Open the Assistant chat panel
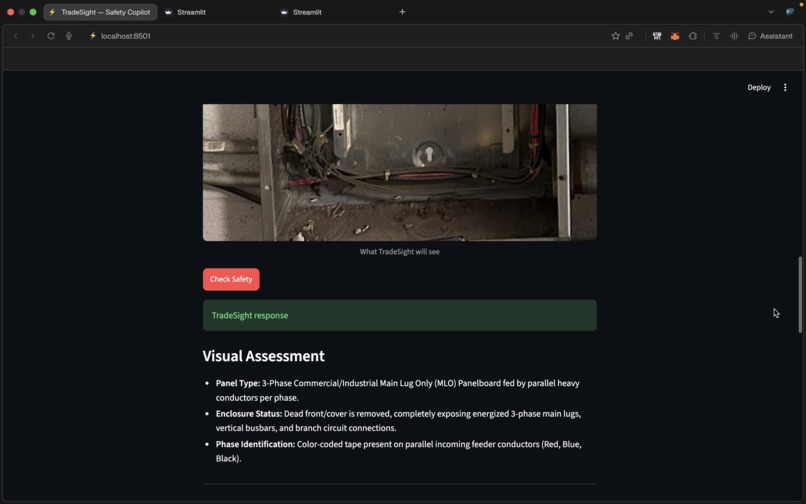The image size is (806, 504). tap(771, 36)
